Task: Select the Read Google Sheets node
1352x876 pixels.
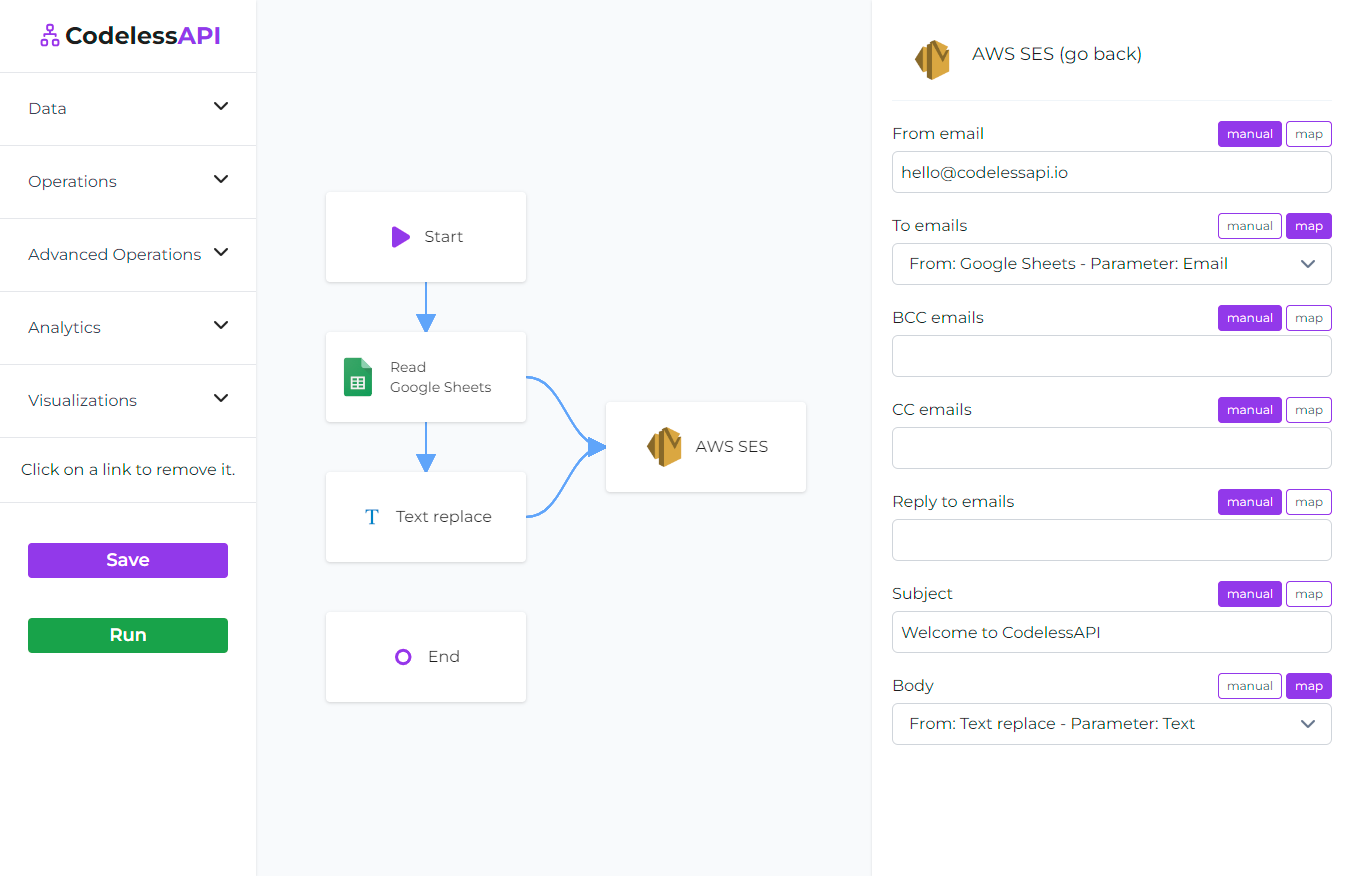Action: [x=426, y=377]
